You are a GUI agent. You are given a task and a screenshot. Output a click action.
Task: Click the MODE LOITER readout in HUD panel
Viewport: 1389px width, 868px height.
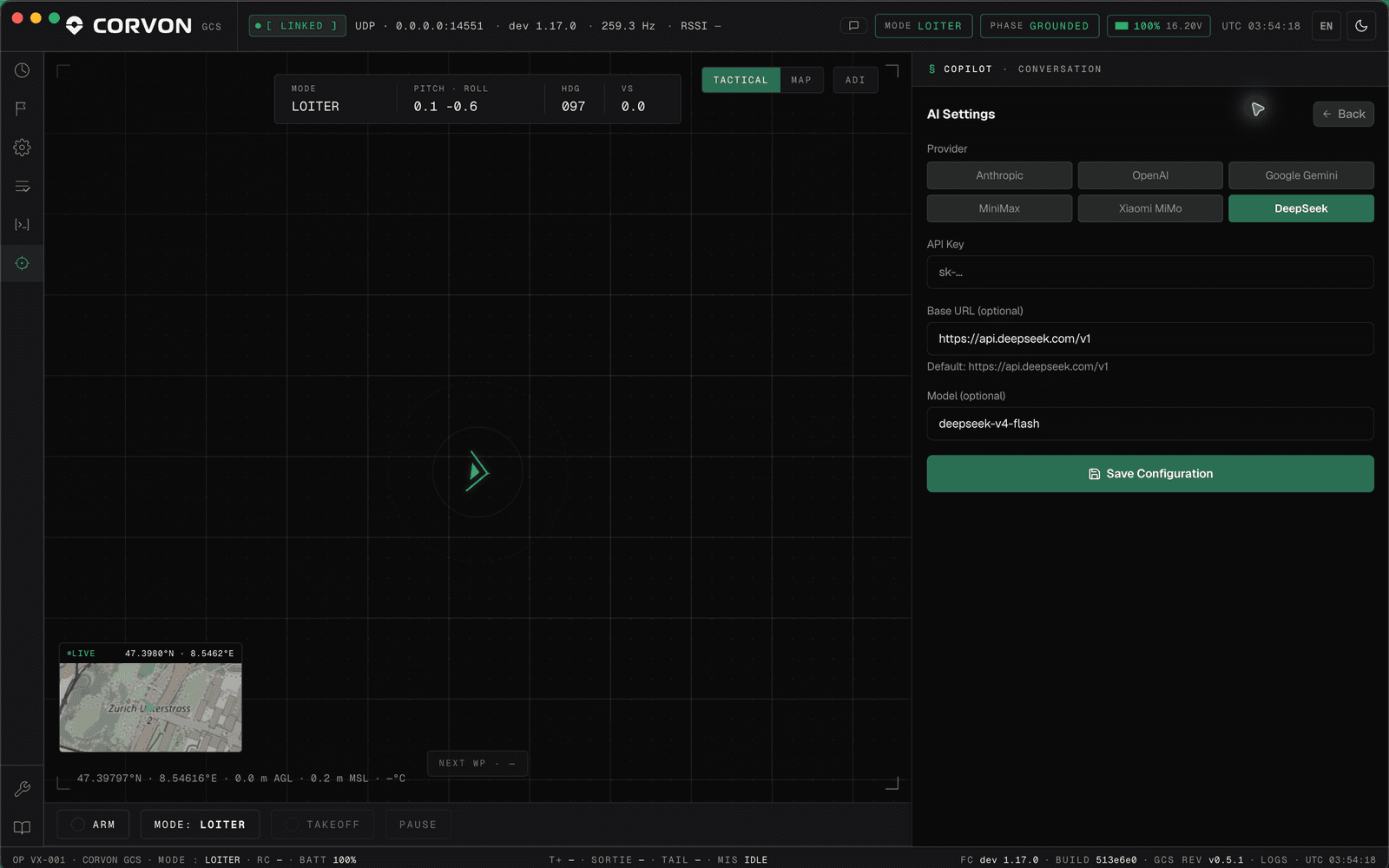coord(315,98)
